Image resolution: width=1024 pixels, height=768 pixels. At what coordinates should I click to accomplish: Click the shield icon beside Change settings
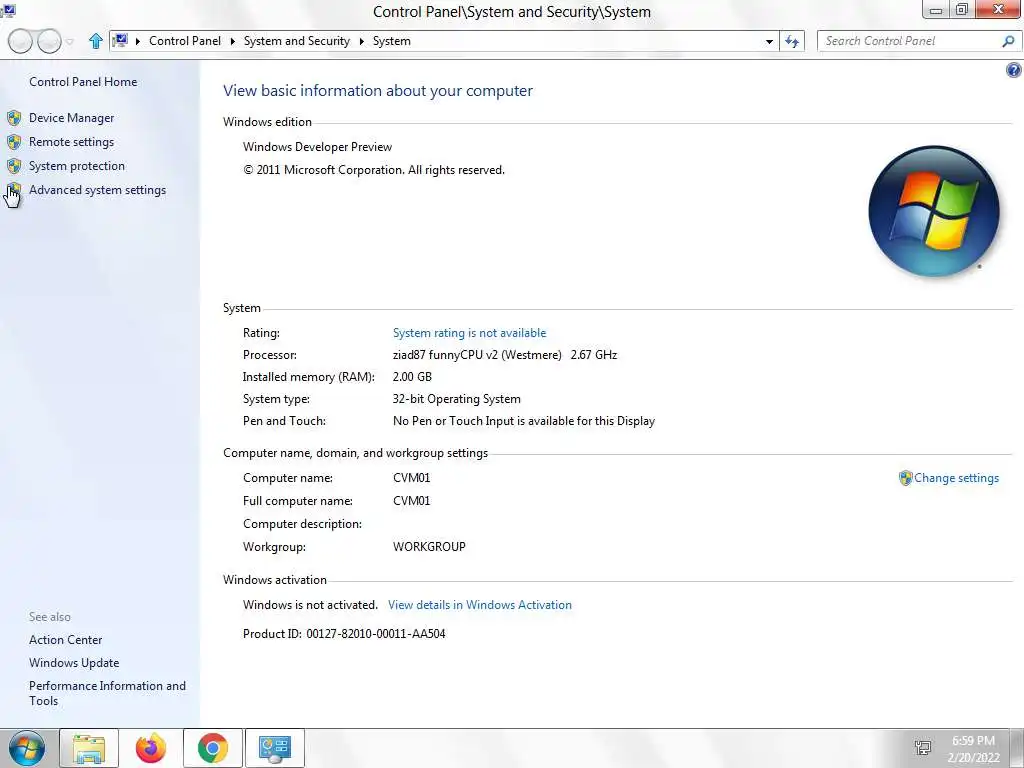pyautogui.click(x=905, y=478)
